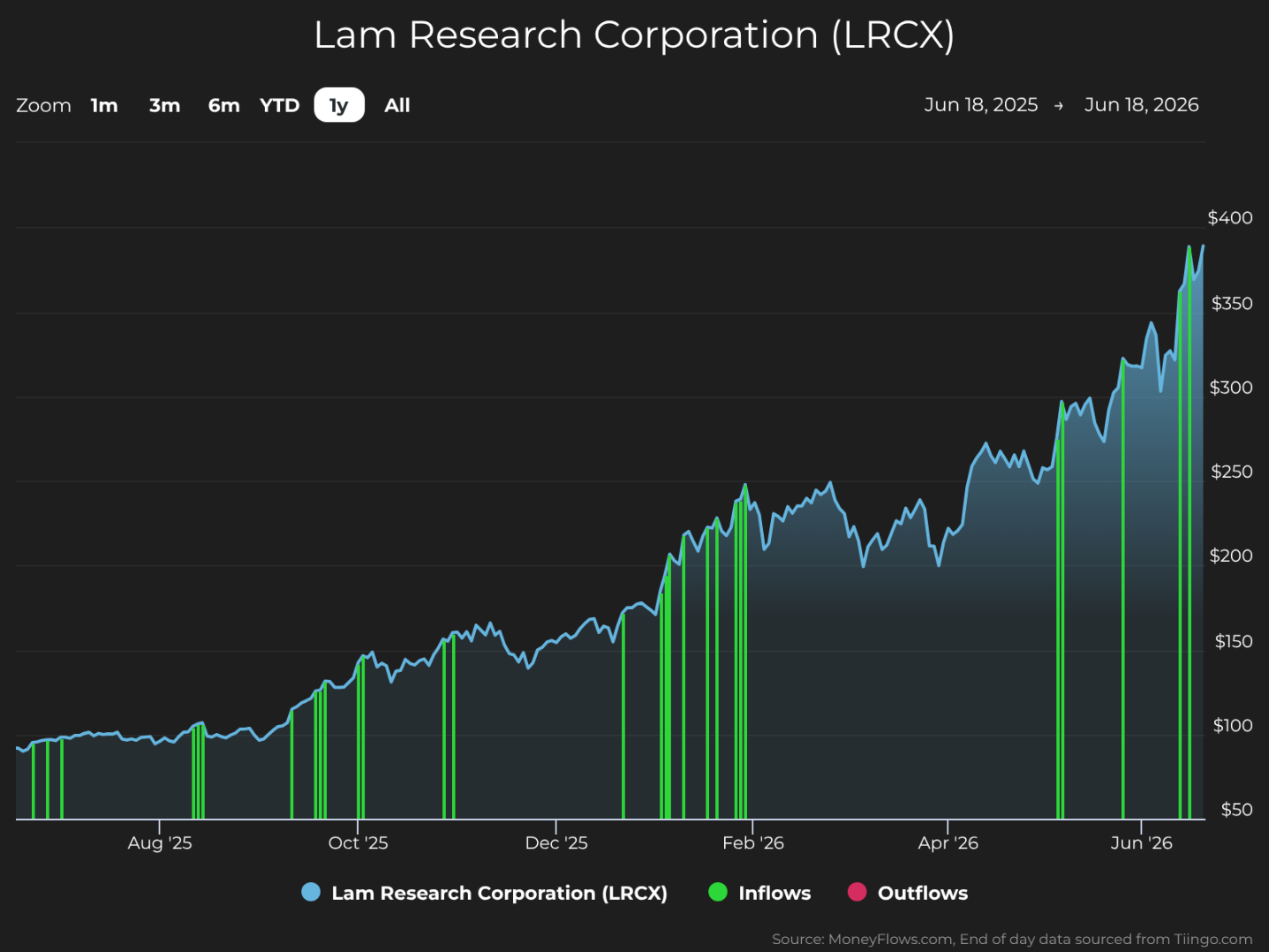Screen dimensions: 1269x952
Task: Click the $100 price axis label
Action: click(x=1233, y=725)
